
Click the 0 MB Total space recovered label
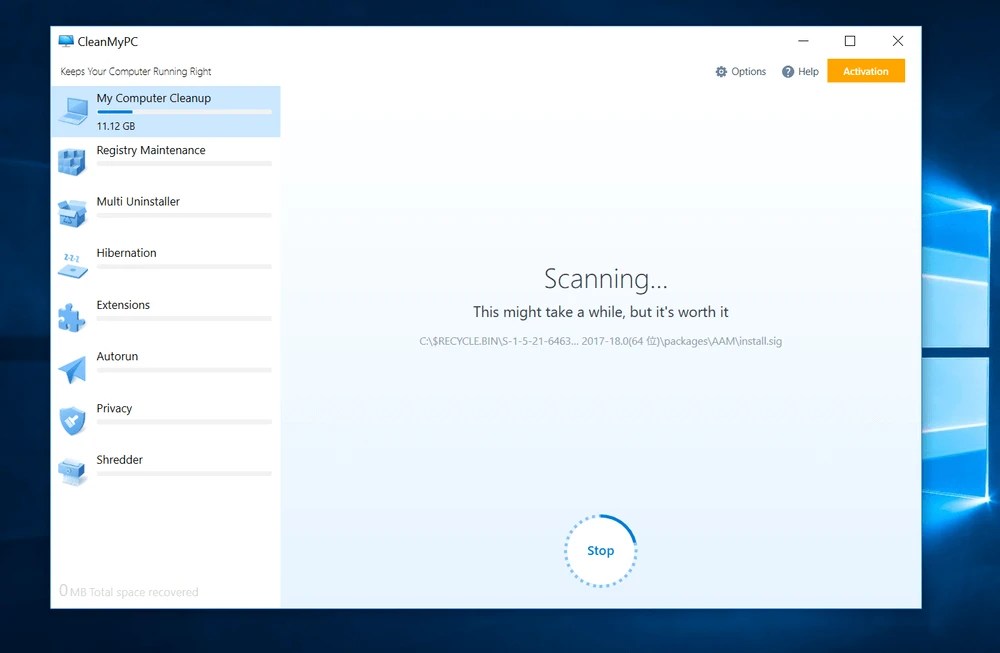[127, 592]
